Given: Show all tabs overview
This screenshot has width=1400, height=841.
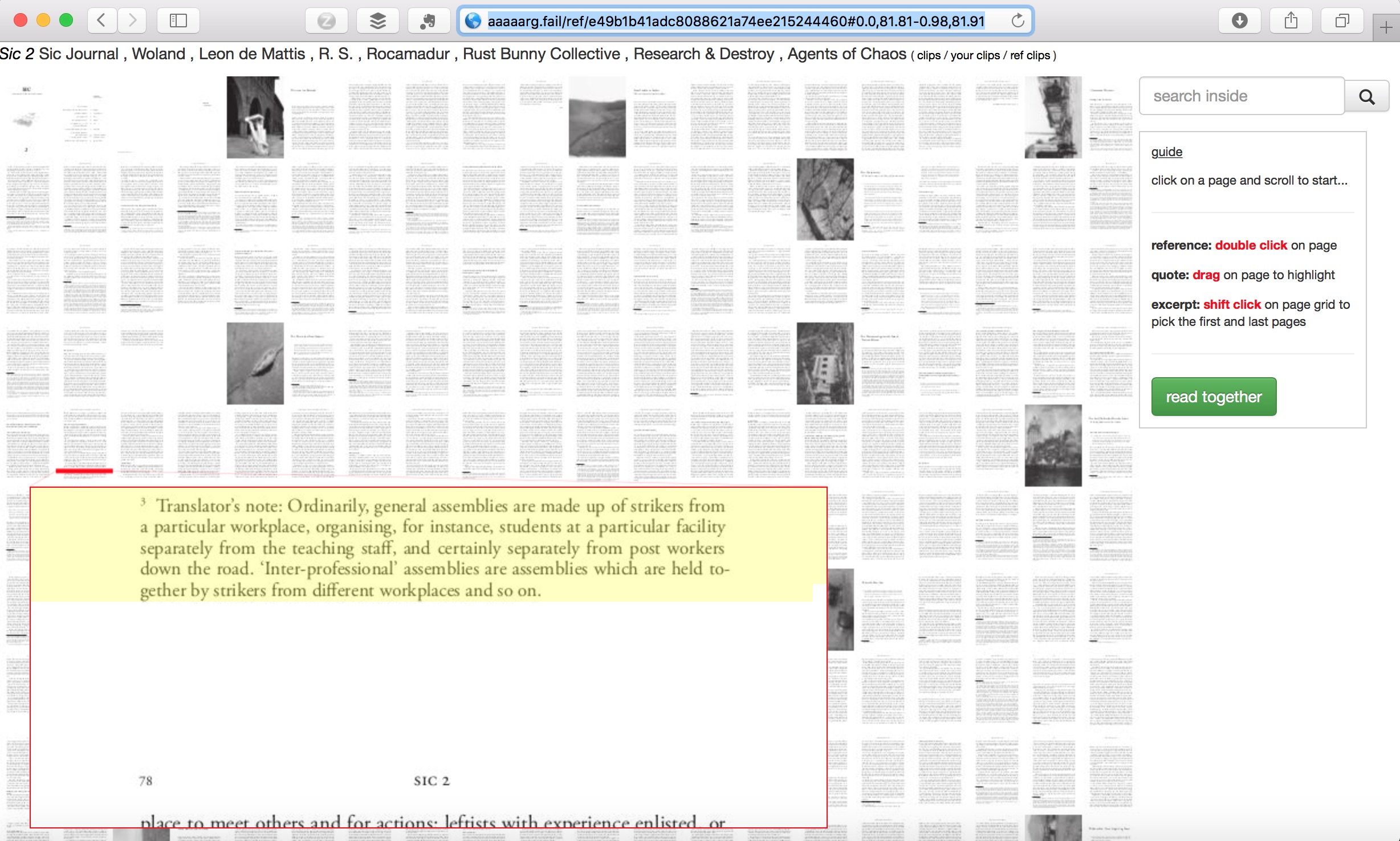Looking at the screenshot, I should pos(1341,21).
